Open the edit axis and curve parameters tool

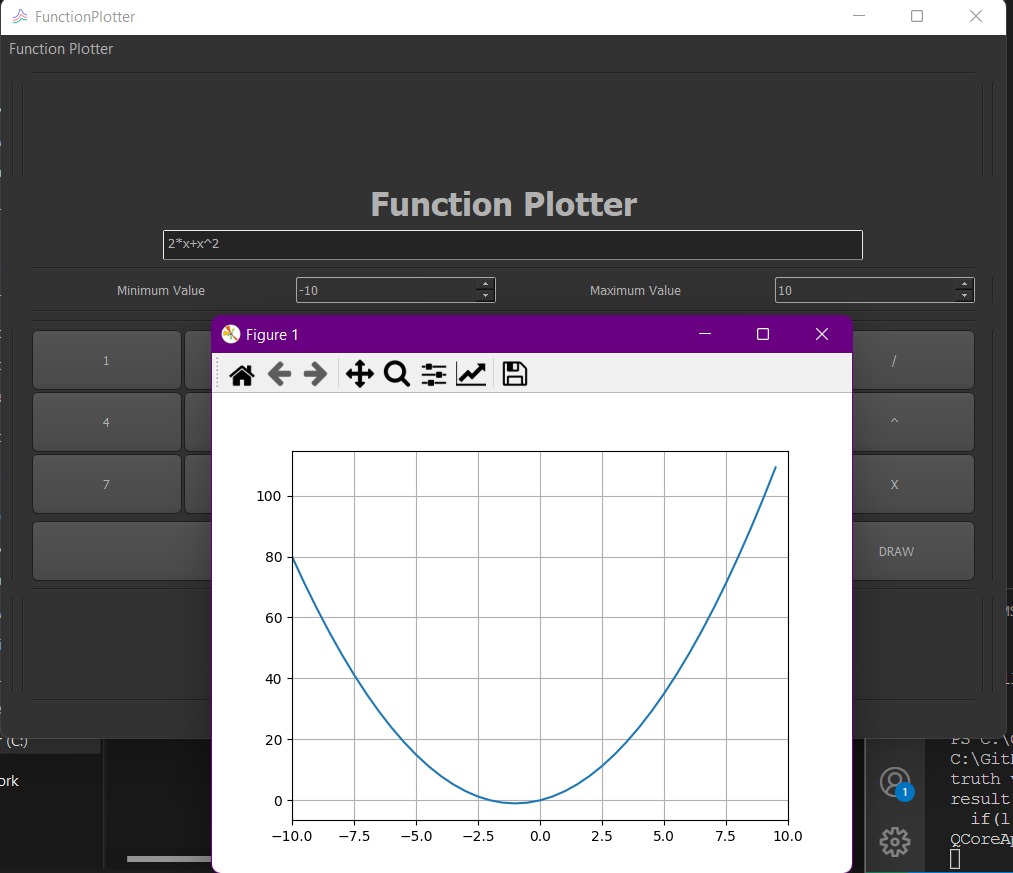click(x=471, y=374)
